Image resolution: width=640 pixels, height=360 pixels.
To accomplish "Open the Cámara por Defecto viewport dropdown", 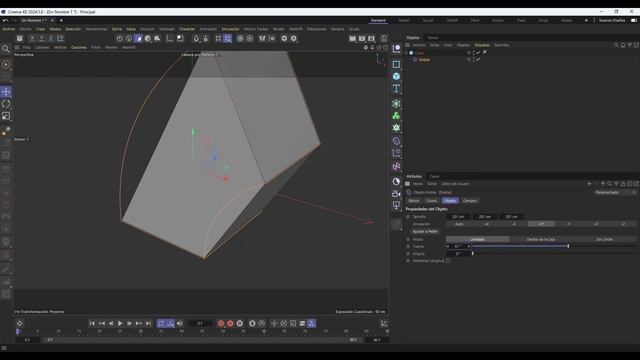I will point(200,55).
